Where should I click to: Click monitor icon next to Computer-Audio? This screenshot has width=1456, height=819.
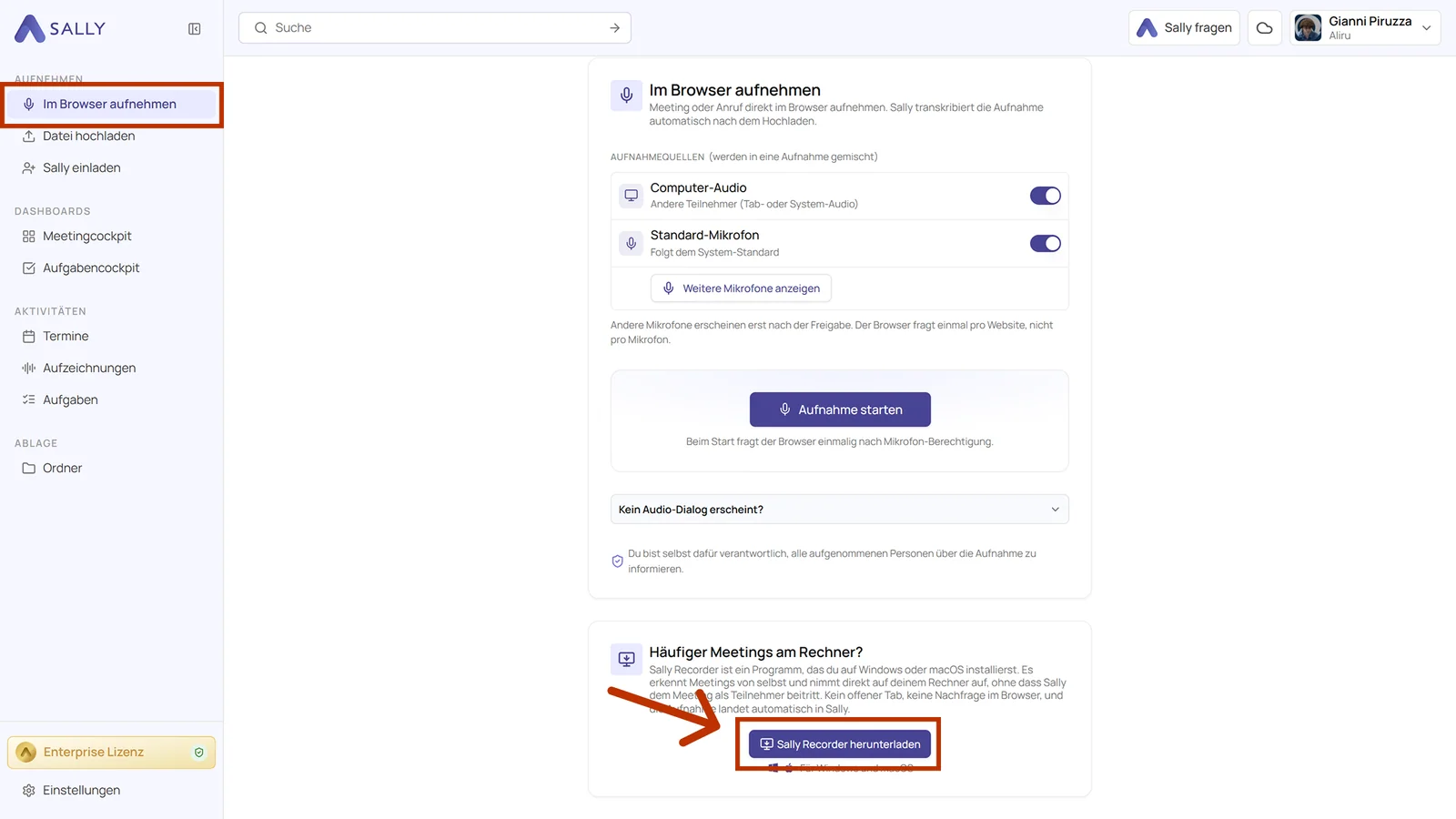[631, 196]
